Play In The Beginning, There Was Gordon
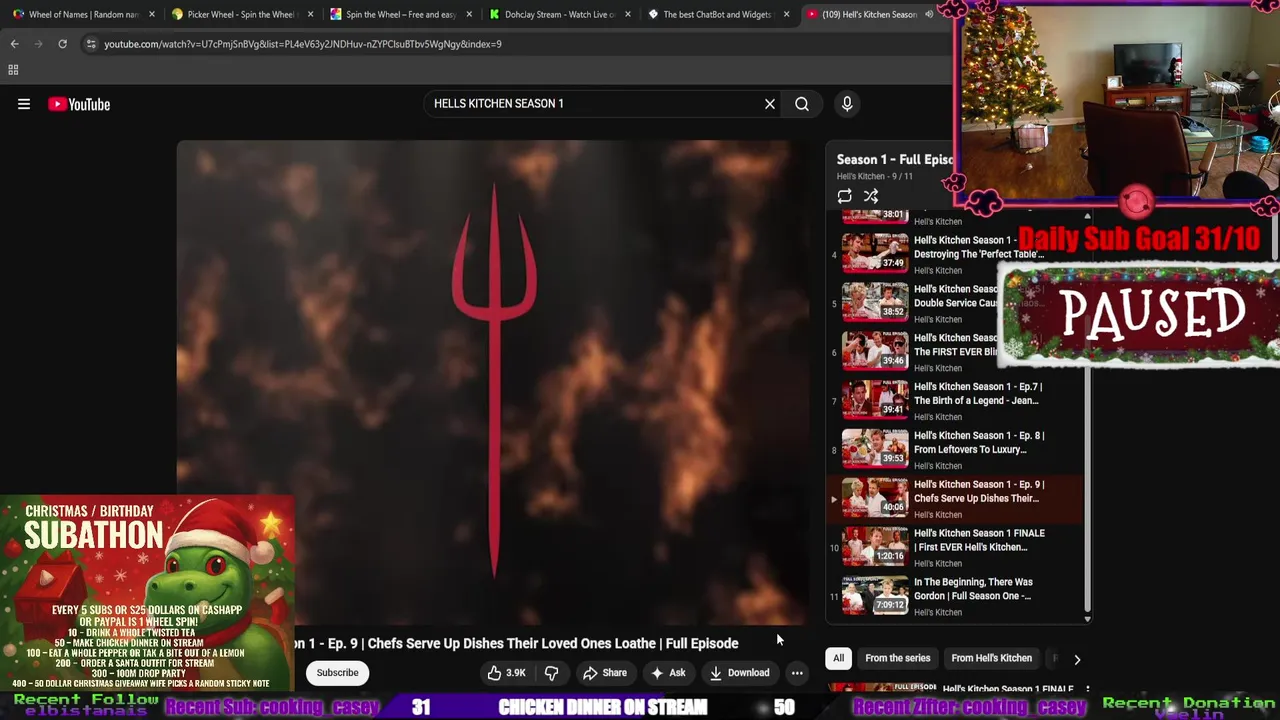Screen dimensions: 1280x720 point(955,595)
